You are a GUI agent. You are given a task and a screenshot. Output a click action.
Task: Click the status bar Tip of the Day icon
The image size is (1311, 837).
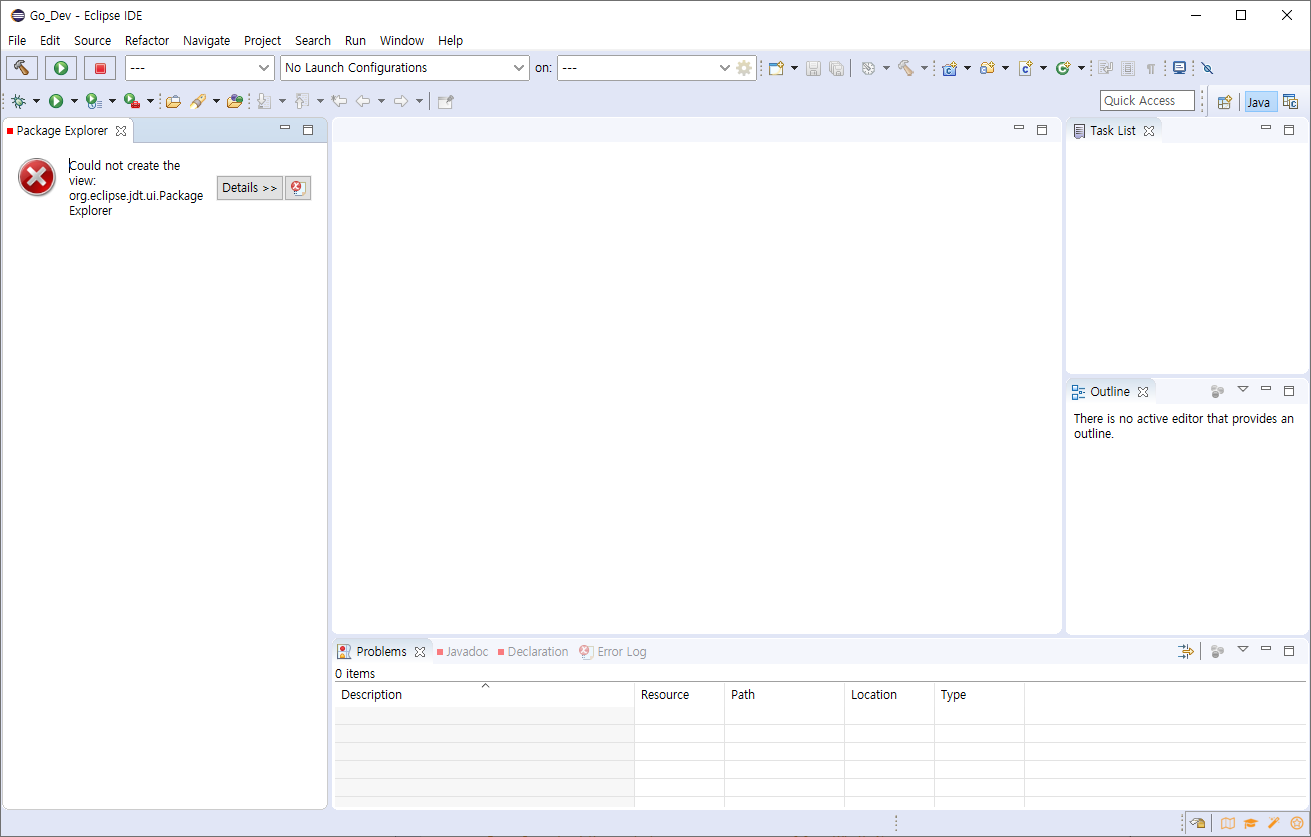coord(1198,823)
